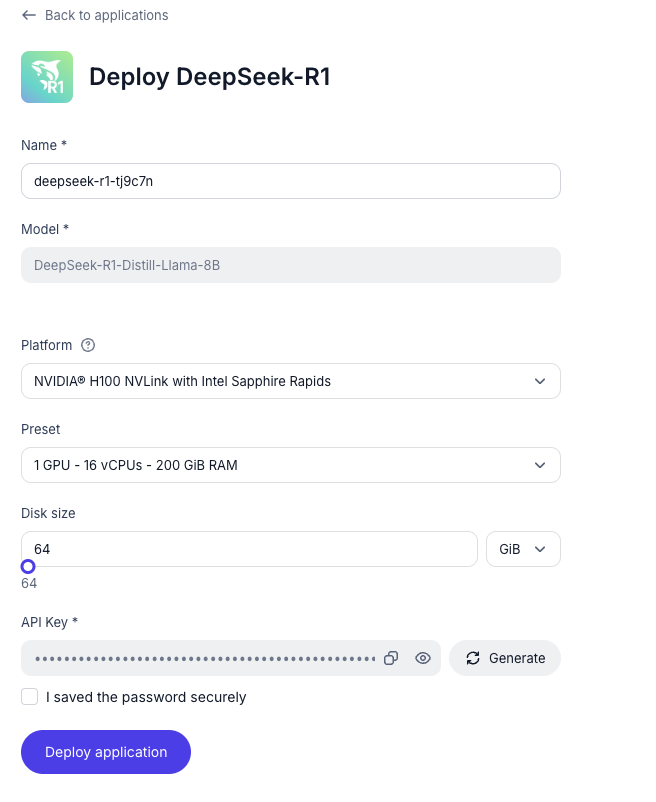Screen dimensions: 656x802
Task: Click the 'Deploy DeepSeek-R1' page heading
Action: pos(210,77)
